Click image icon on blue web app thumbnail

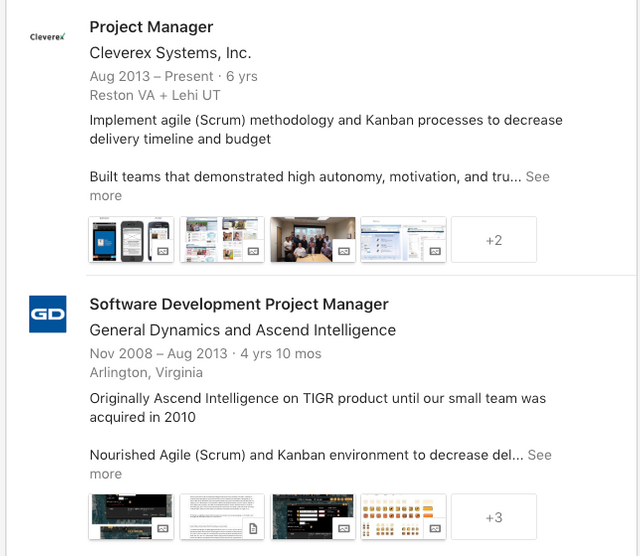pyautogui.click(x=435, y=251)
